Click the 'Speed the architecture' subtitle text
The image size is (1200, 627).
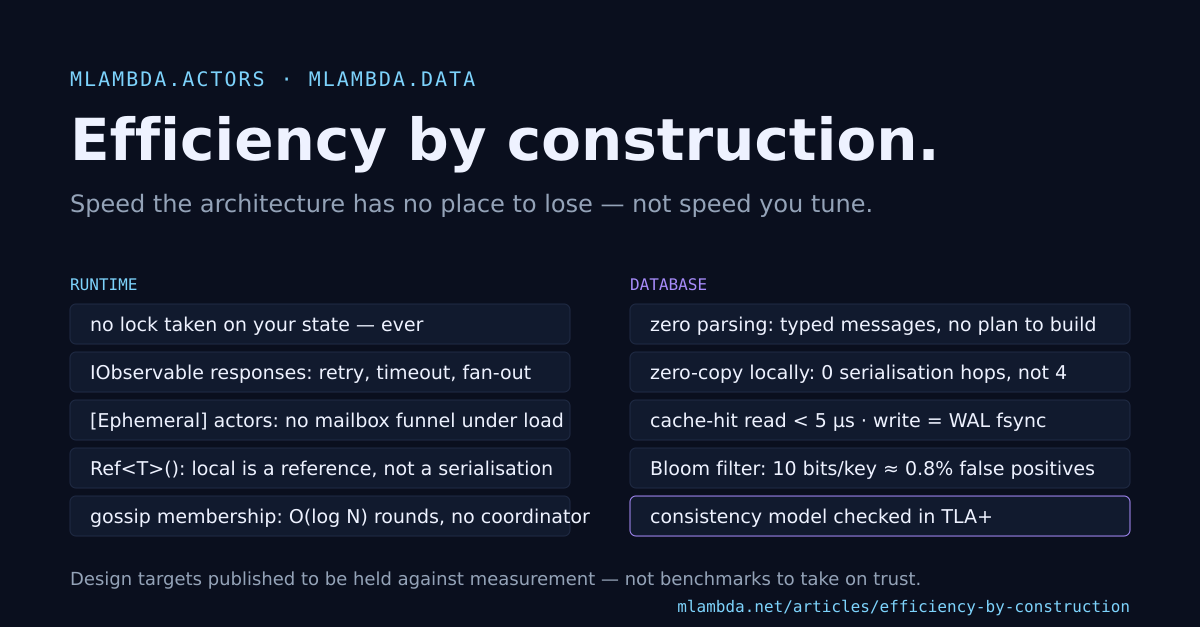tap(471, 204)
